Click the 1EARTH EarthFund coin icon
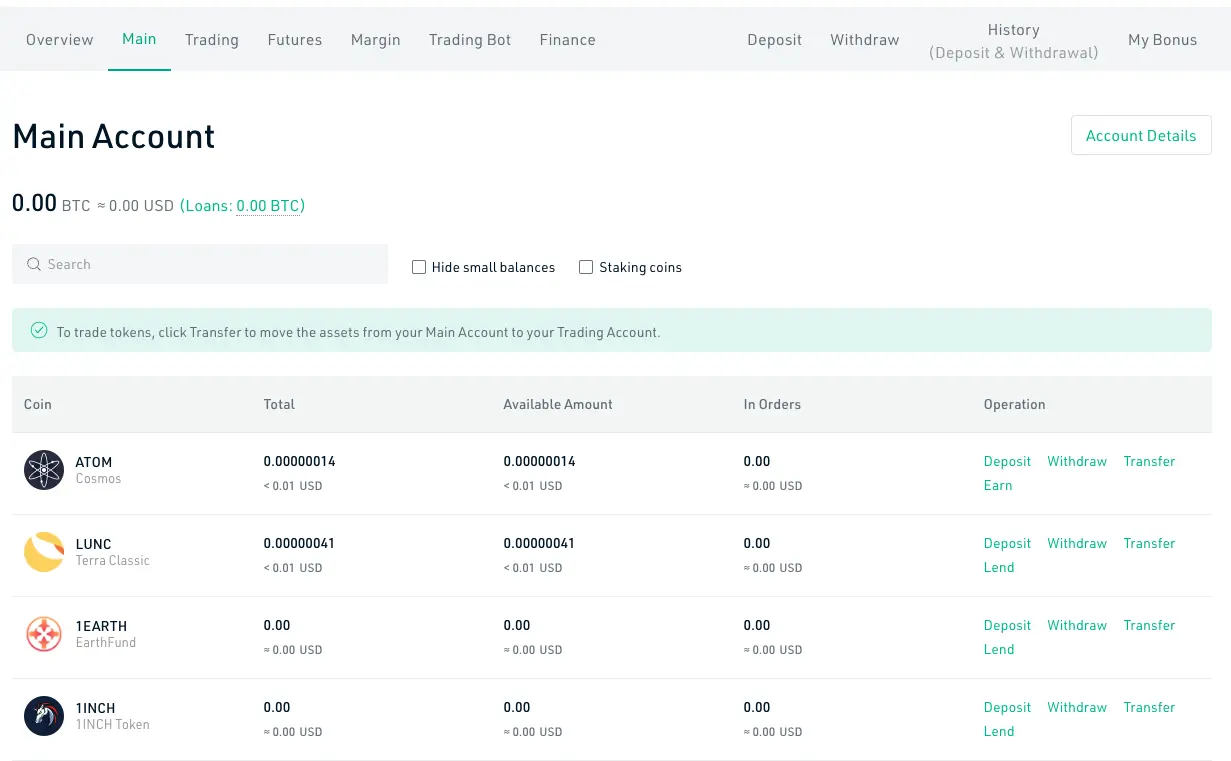The width and height of the screenshot is (1231, 761). 44,634
